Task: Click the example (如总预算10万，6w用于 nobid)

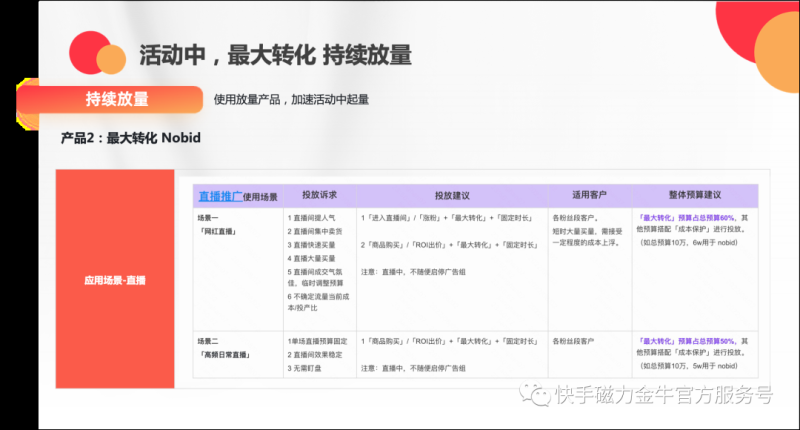Action: [689, 243]
